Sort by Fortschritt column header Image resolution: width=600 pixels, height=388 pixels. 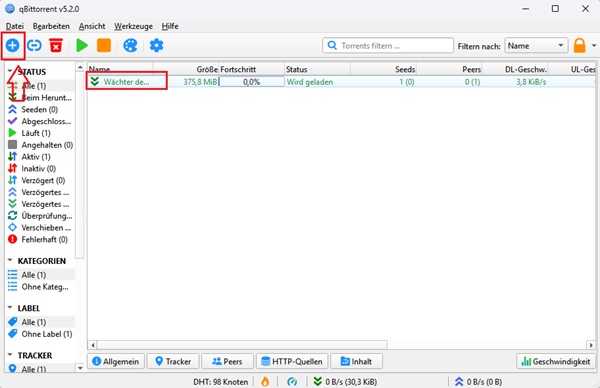point(251,69)
